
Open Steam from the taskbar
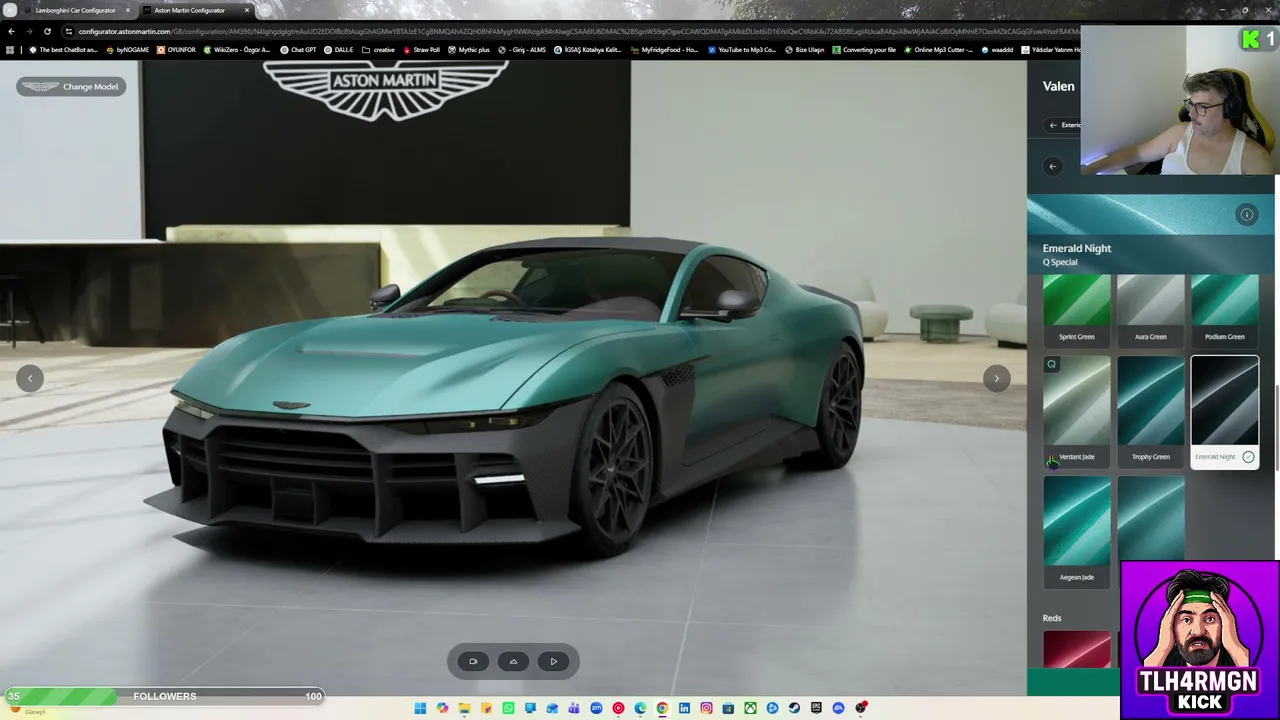pos(794,708)
